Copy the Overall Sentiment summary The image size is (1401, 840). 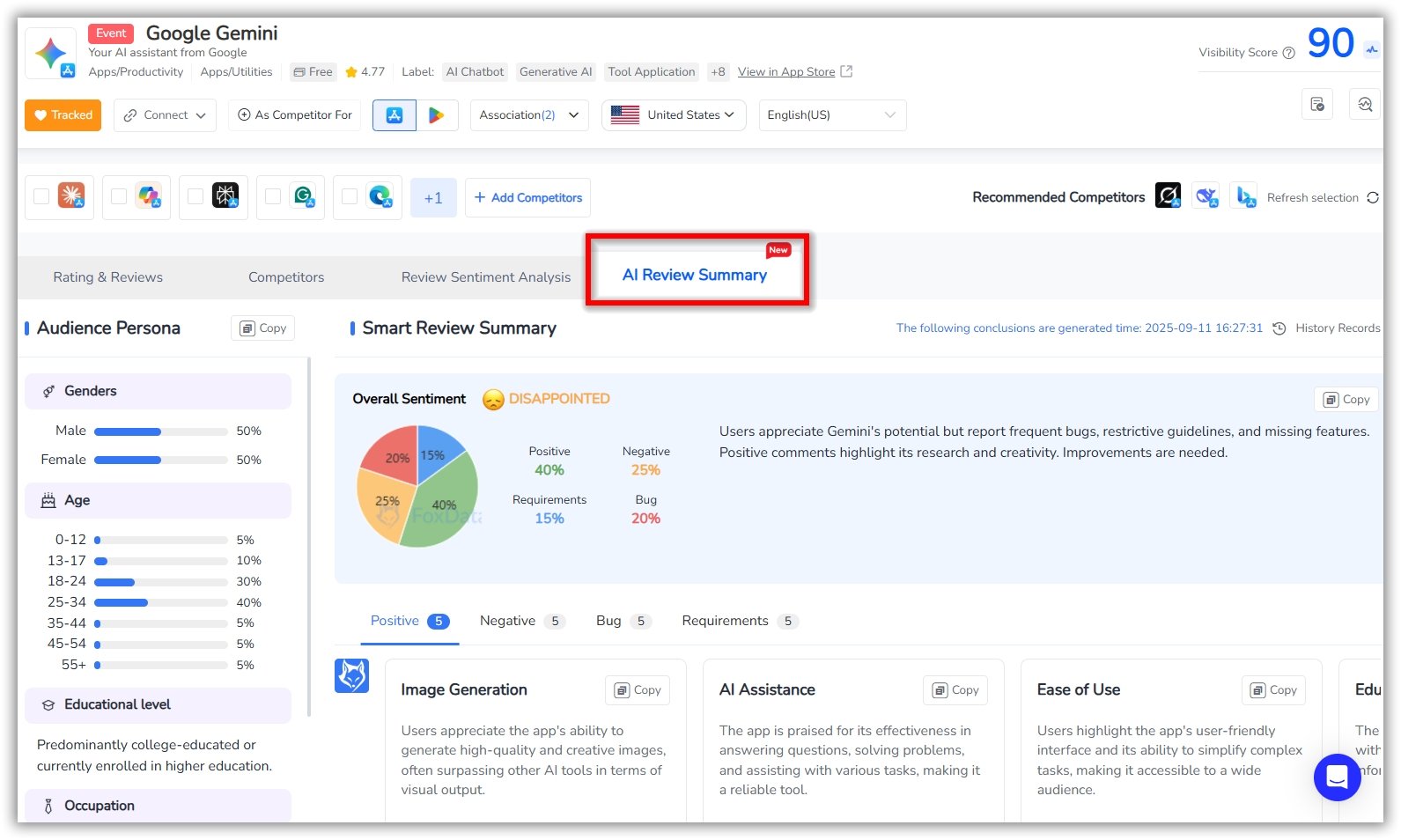pos(1346,400)
